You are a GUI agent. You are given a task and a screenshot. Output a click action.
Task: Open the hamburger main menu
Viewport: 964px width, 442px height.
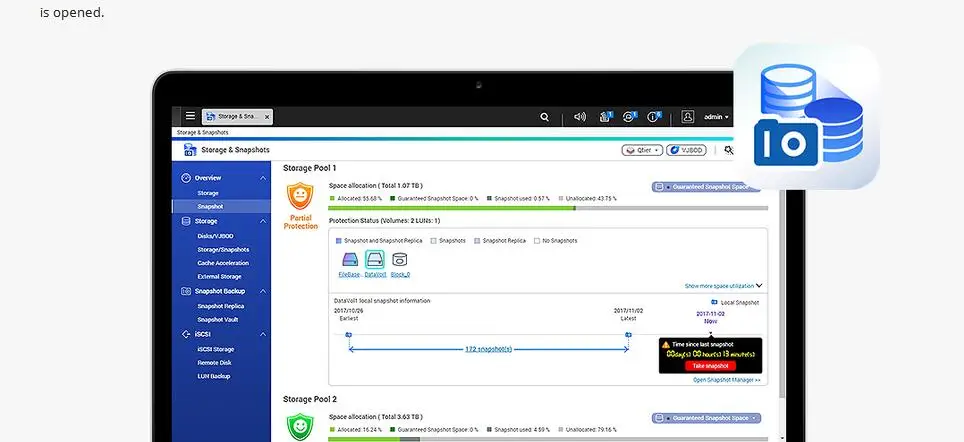191,116
